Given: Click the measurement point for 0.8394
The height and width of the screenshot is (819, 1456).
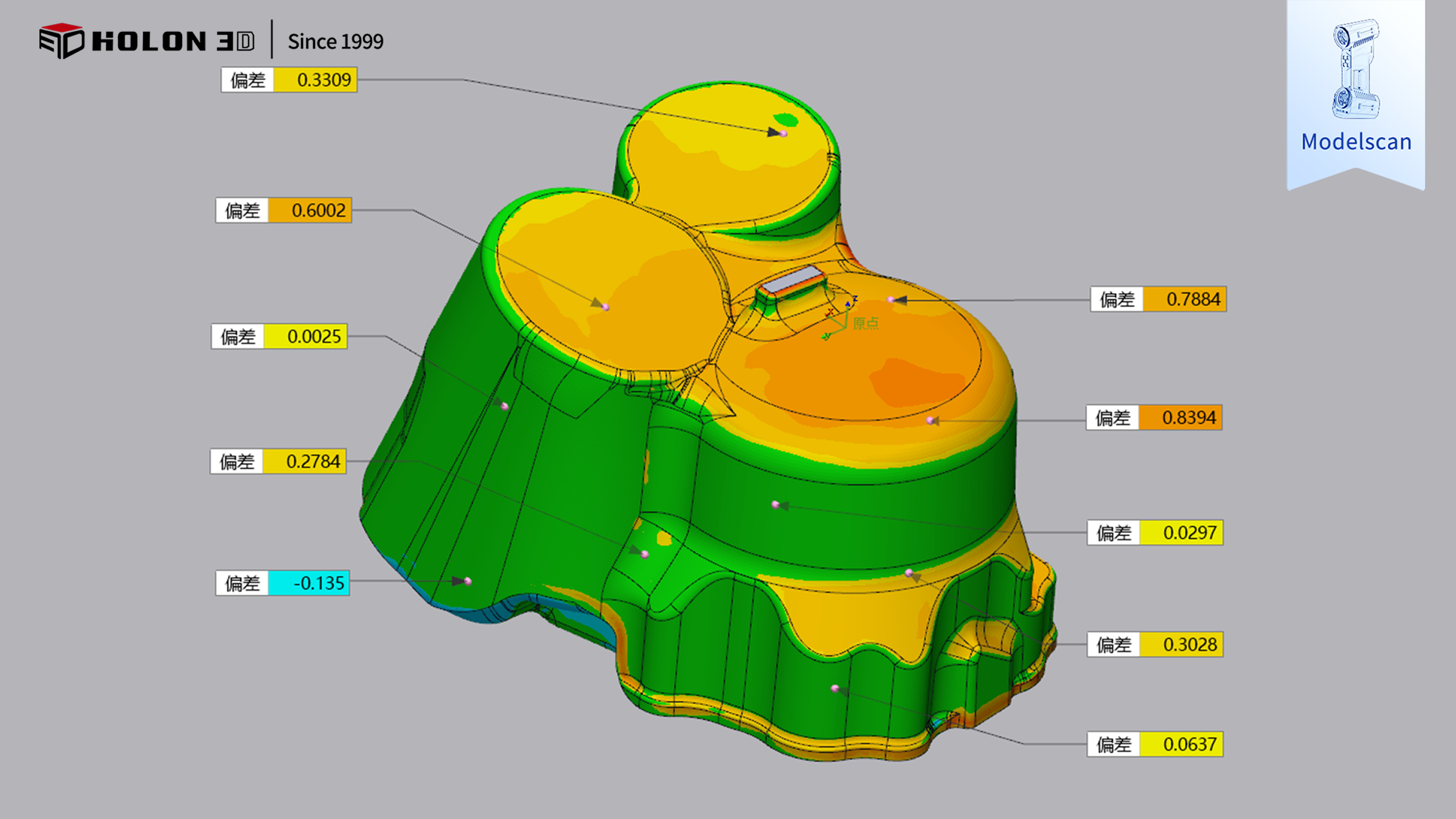Looking at the screenshot, I should point(930,421).
